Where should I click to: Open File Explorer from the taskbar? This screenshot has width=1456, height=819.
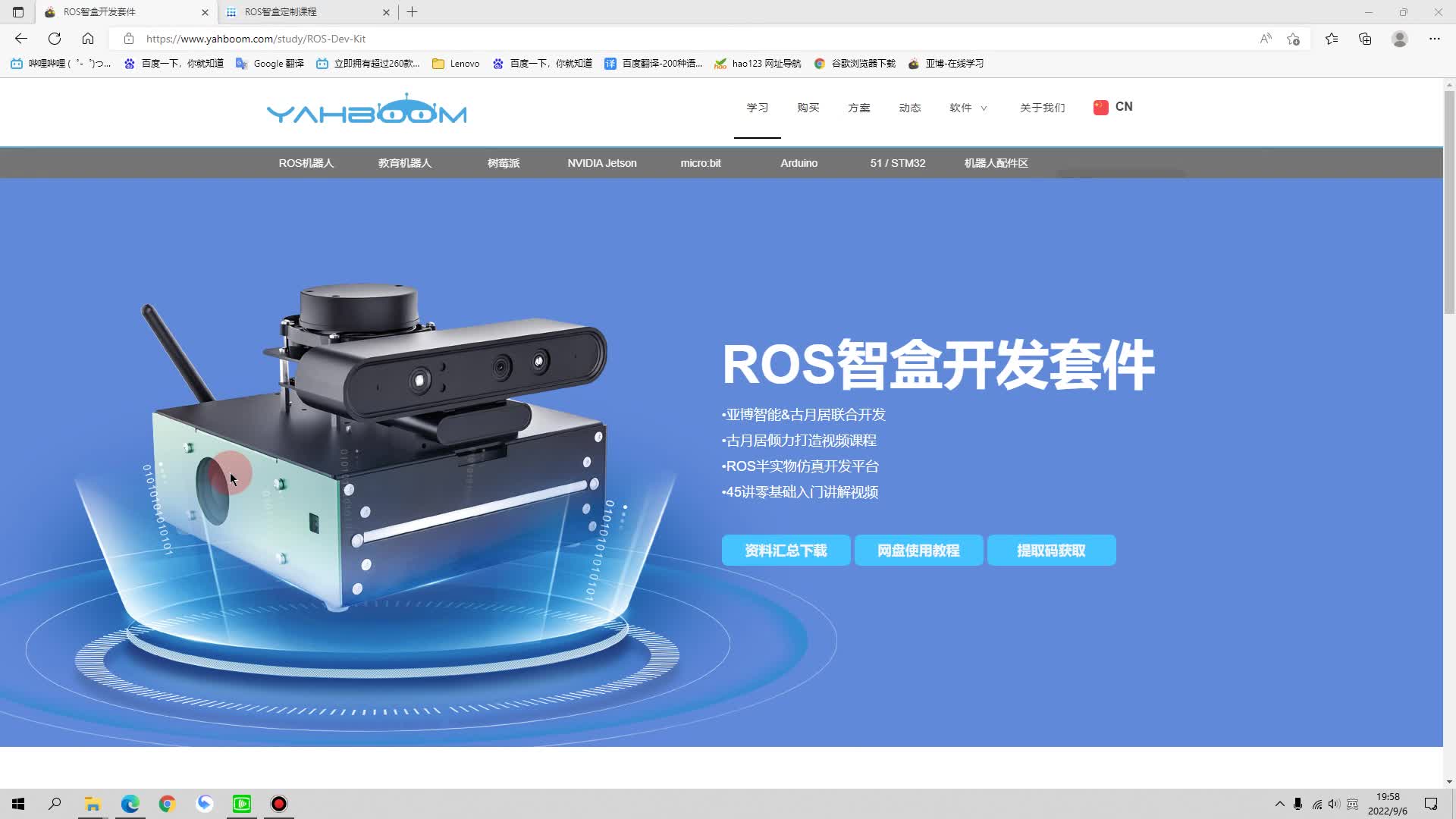93,804
